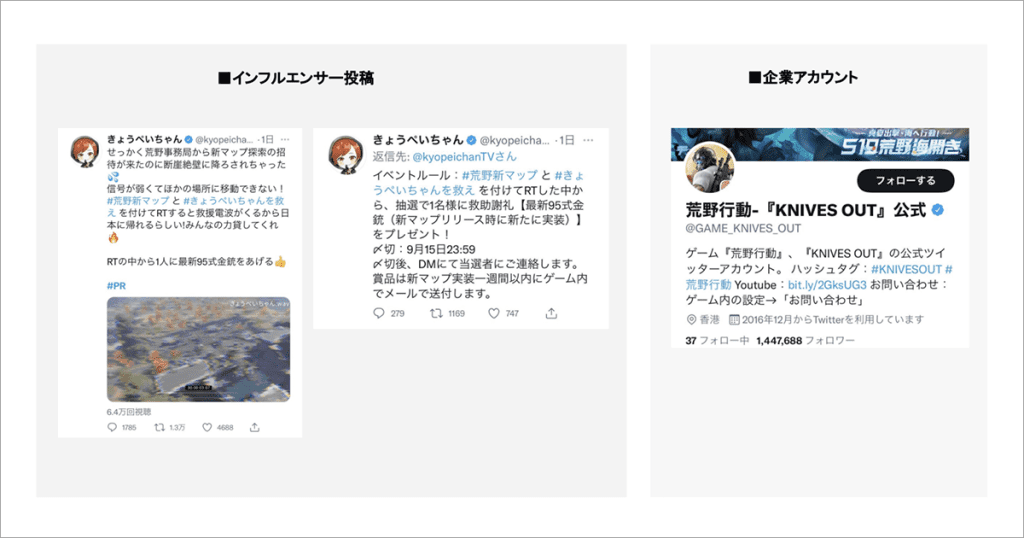View the 1,447,688 フォロワー list
The height and width of the screenshot is (538, 1024).
(805, 341)
